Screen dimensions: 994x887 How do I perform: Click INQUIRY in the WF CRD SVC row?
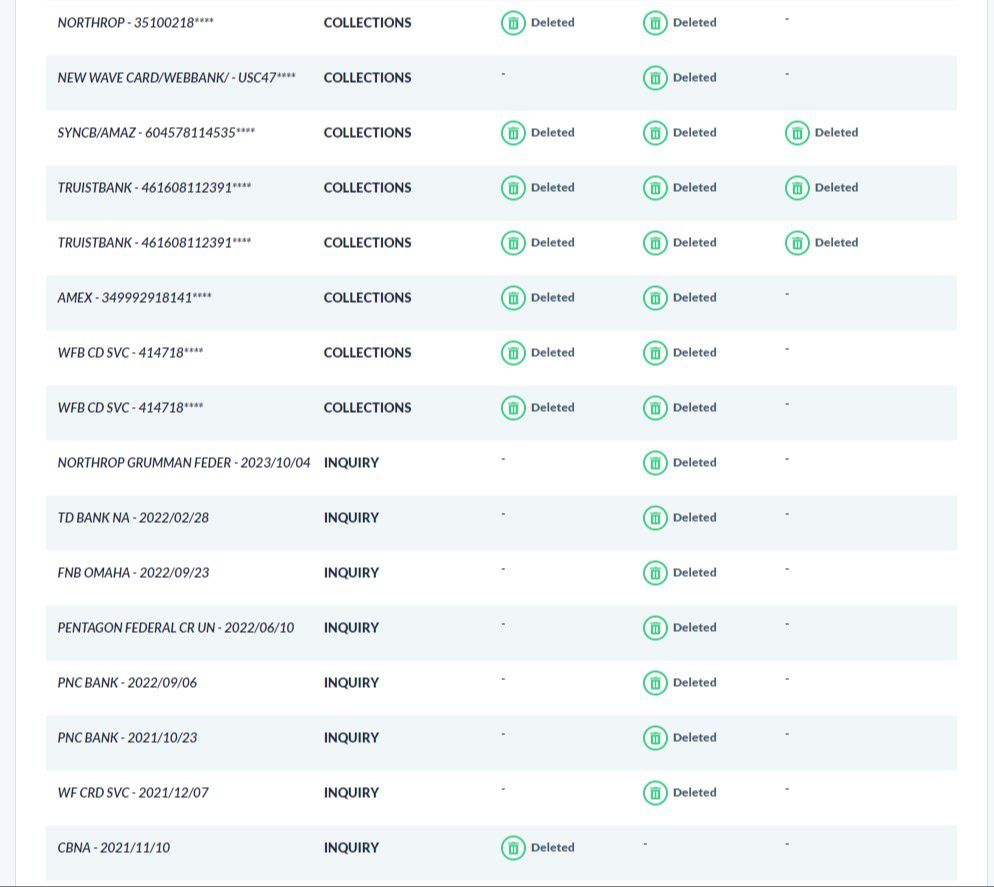tap(351, 793)
